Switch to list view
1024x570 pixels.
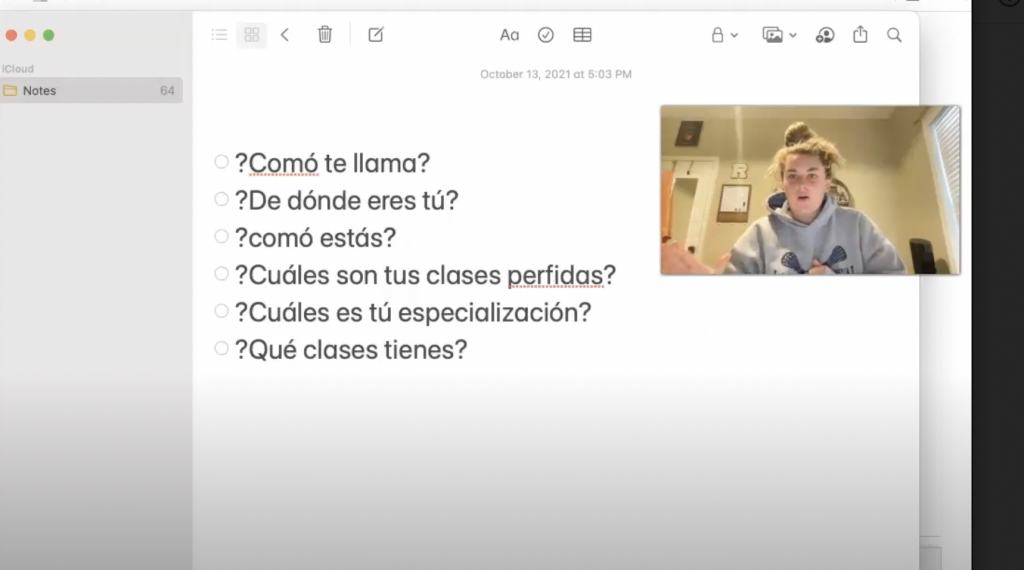point(219,35)
